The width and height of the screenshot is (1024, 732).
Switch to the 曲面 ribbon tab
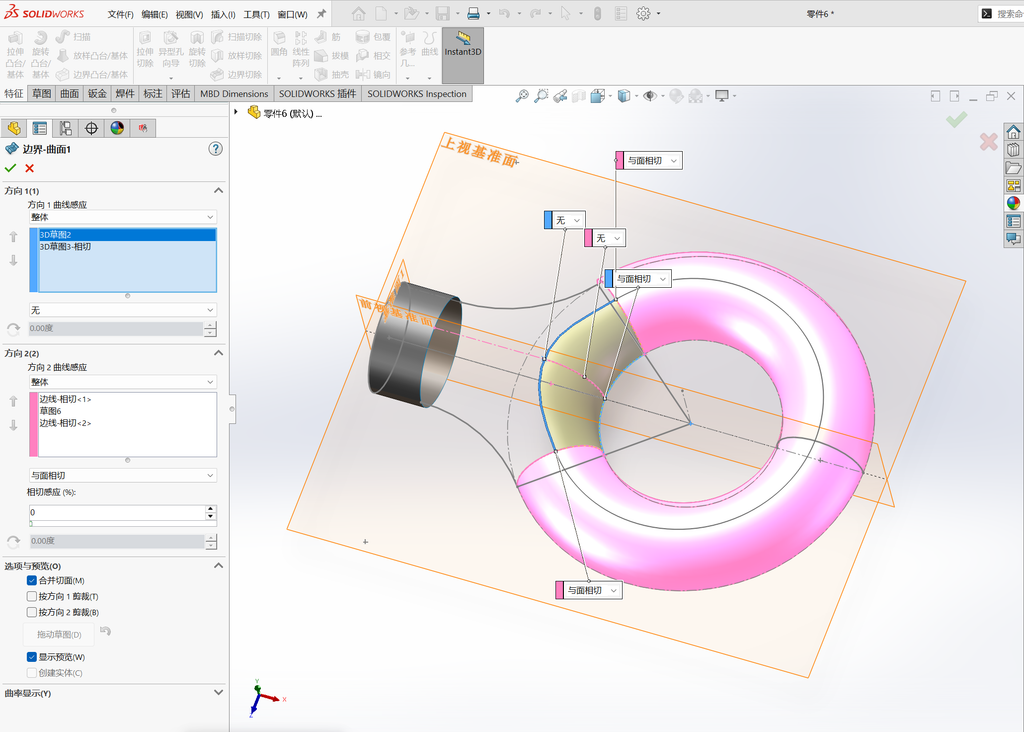(69, 93)
